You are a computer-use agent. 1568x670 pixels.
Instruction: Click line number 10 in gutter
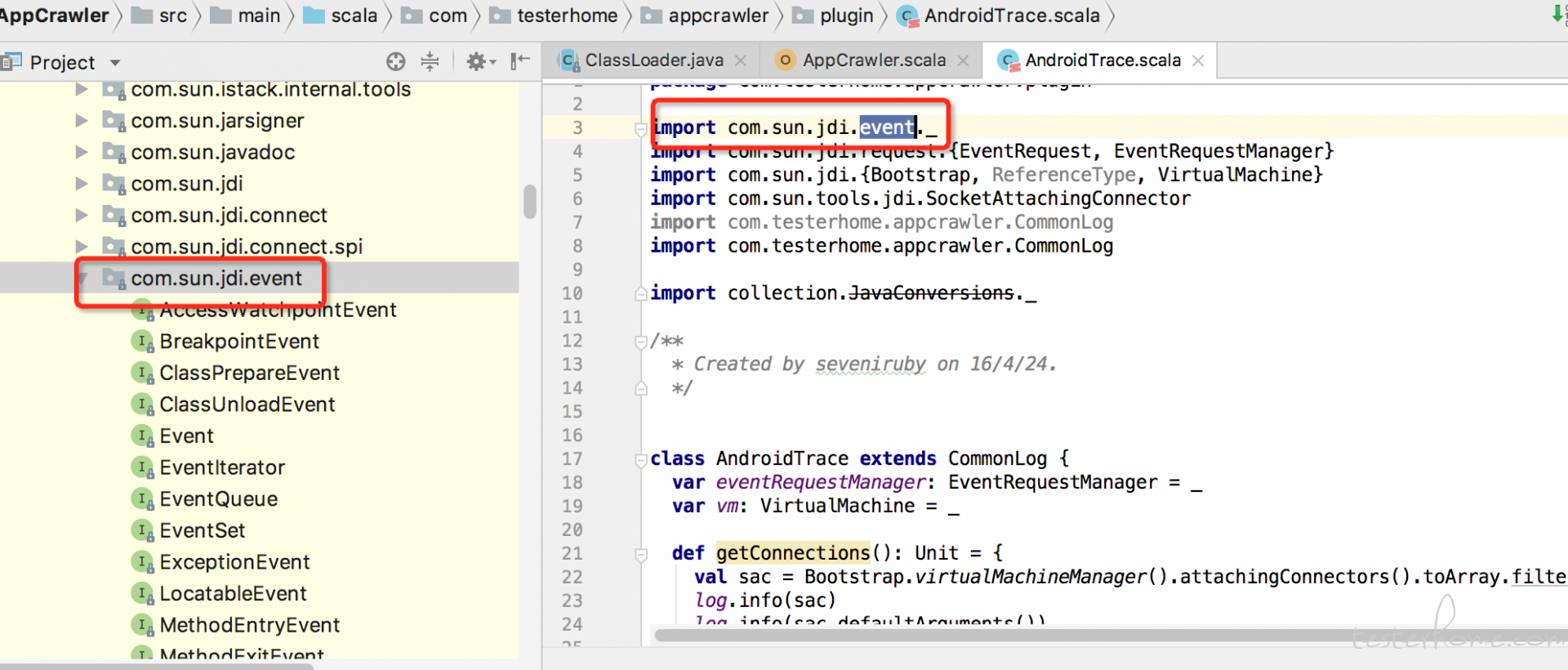[572, 293]
